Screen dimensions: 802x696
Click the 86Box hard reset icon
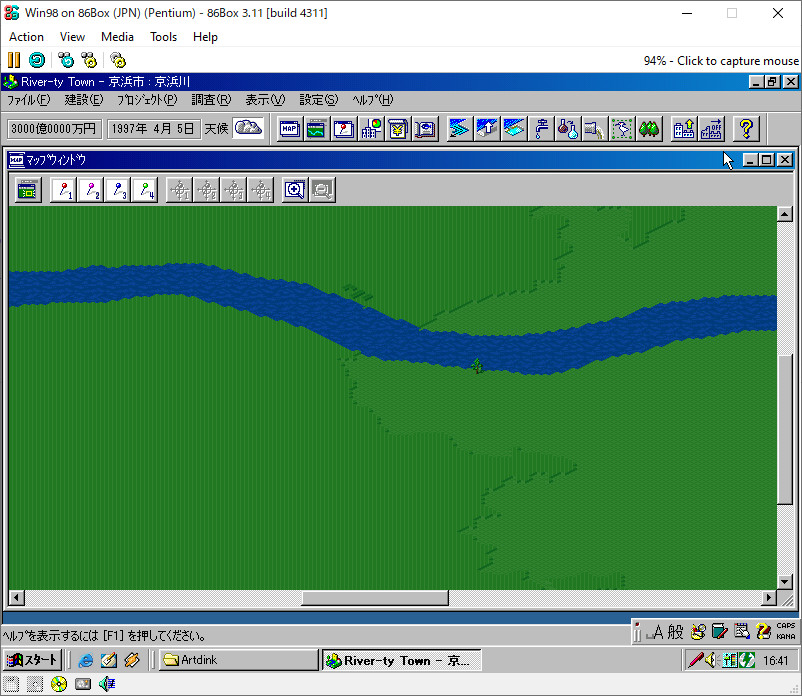point(37,60)
